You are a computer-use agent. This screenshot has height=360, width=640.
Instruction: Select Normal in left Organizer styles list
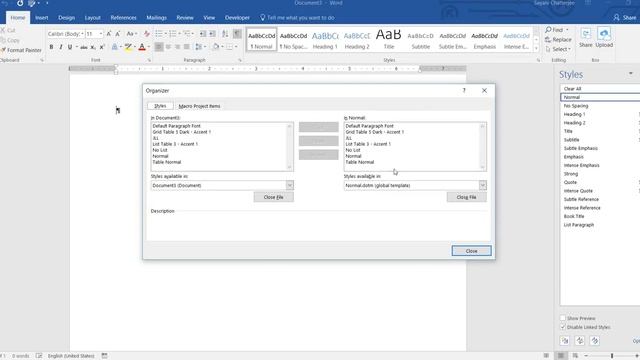(160, 156)
